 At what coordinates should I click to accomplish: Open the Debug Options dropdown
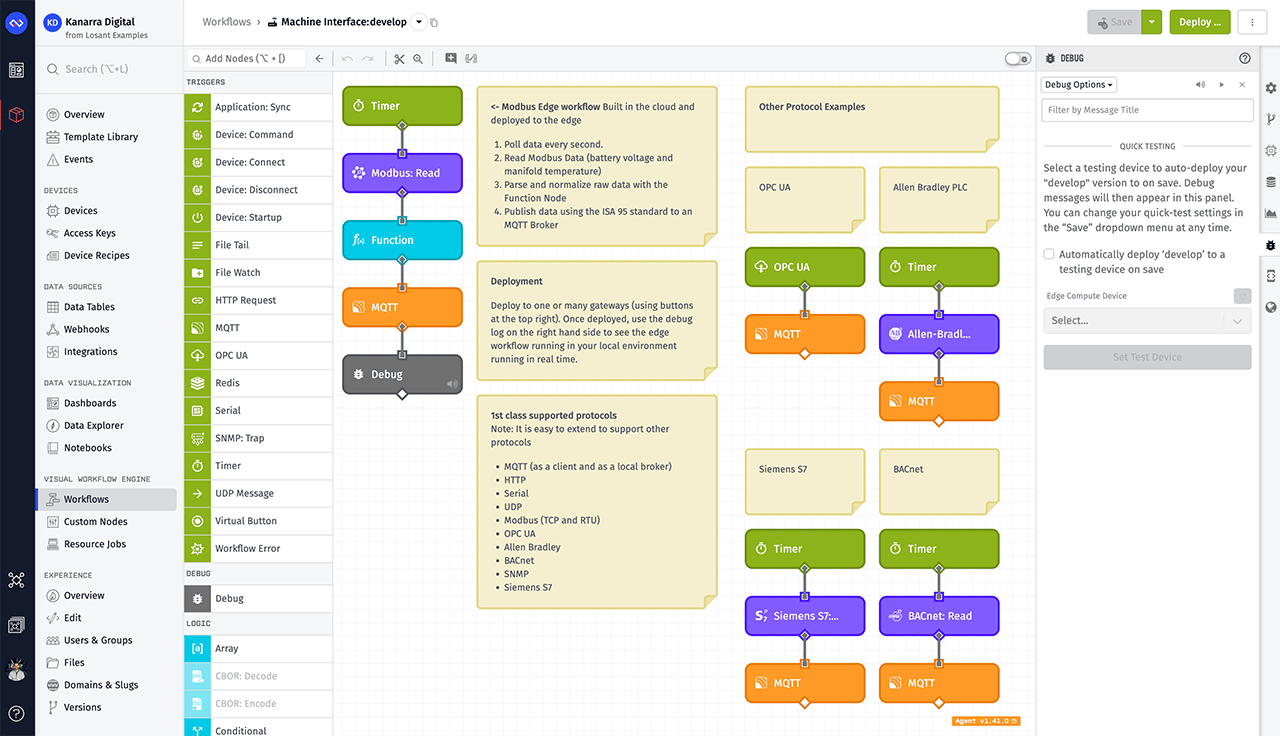[x=1078, y=84]
